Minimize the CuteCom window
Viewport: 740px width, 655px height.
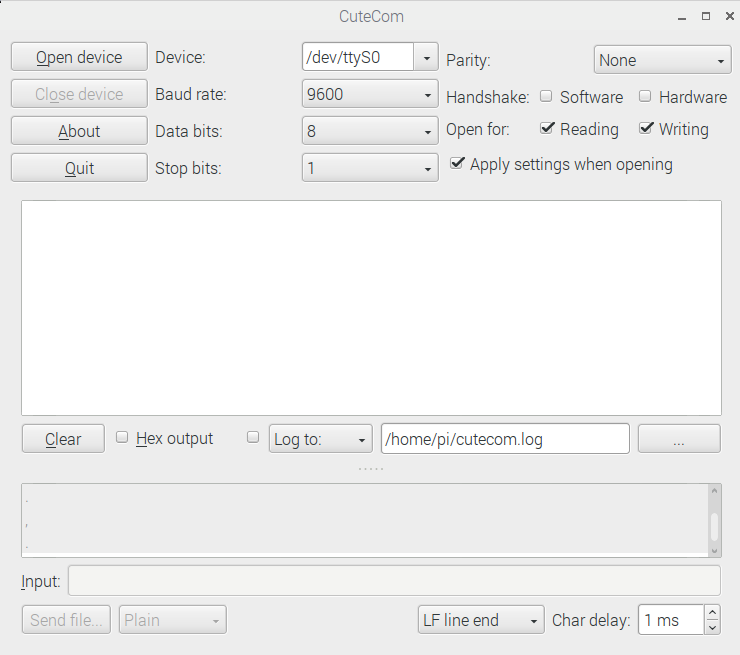(x=681, y=17)
